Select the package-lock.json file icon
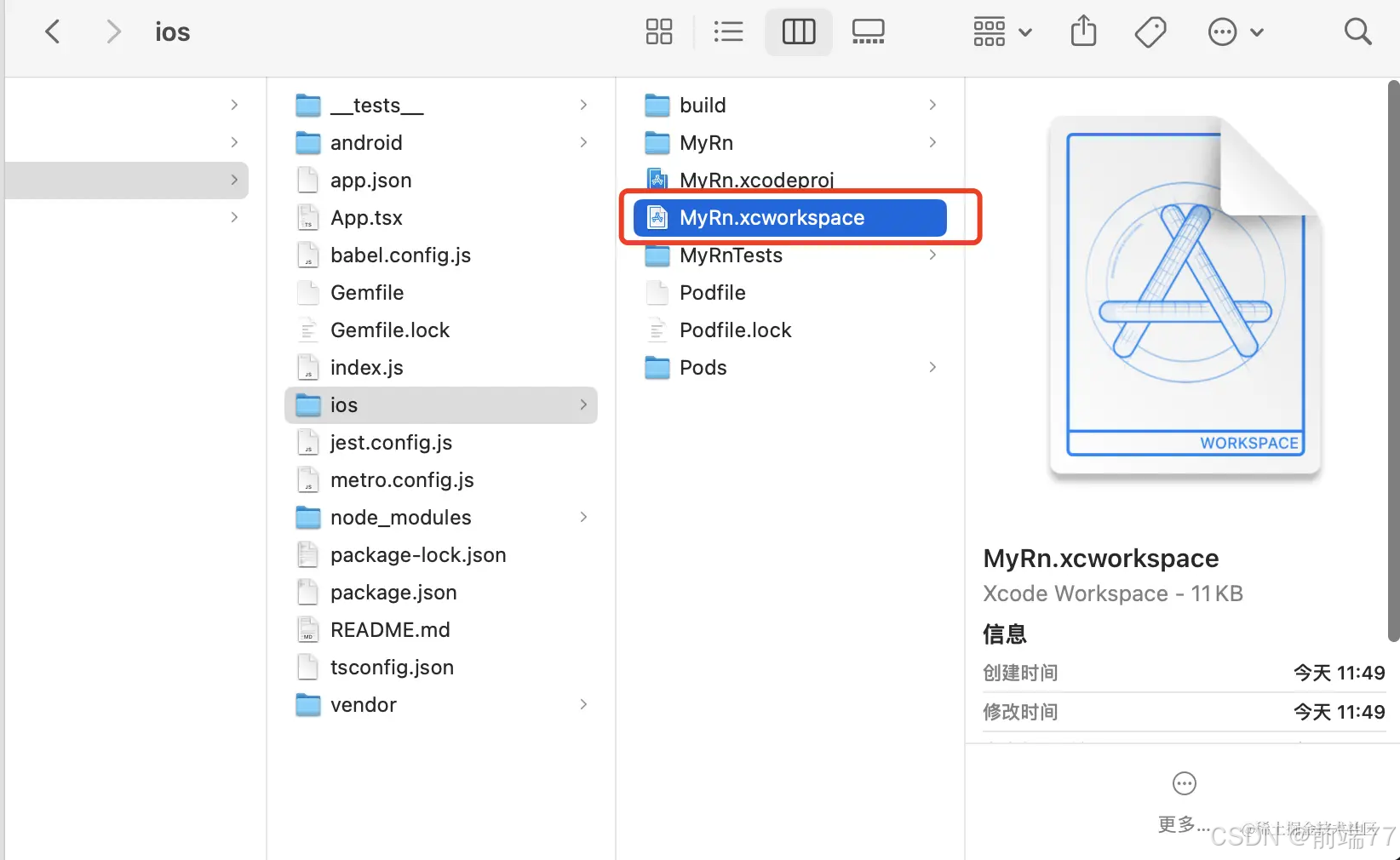This screenshot has width=1400, height=860. click(x=307, y=555)
